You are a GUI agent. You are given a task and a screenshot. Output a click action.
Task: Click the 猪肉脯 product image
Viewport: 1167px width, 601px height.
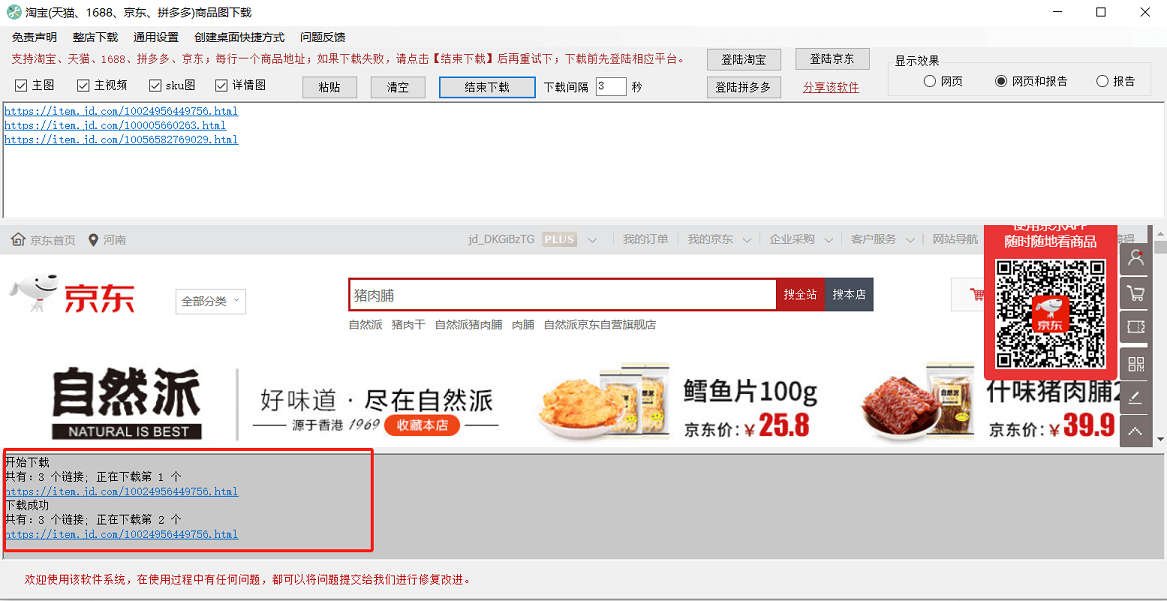click(917, 402)
